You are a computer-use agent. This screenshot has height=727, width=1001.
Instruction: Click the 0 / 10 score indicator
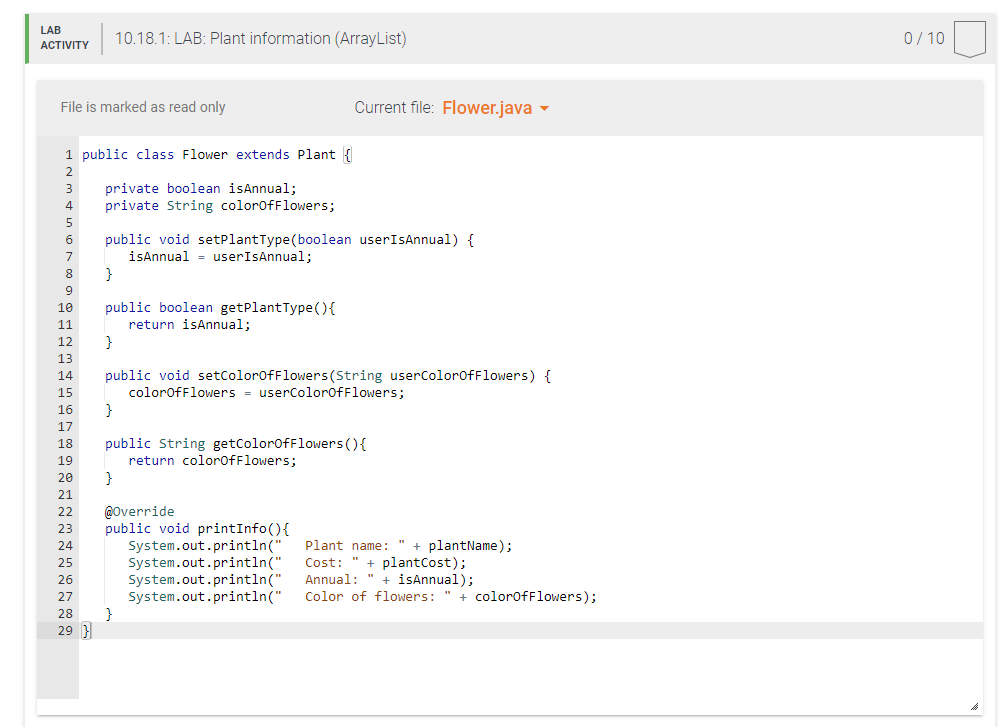pos(925,38)
